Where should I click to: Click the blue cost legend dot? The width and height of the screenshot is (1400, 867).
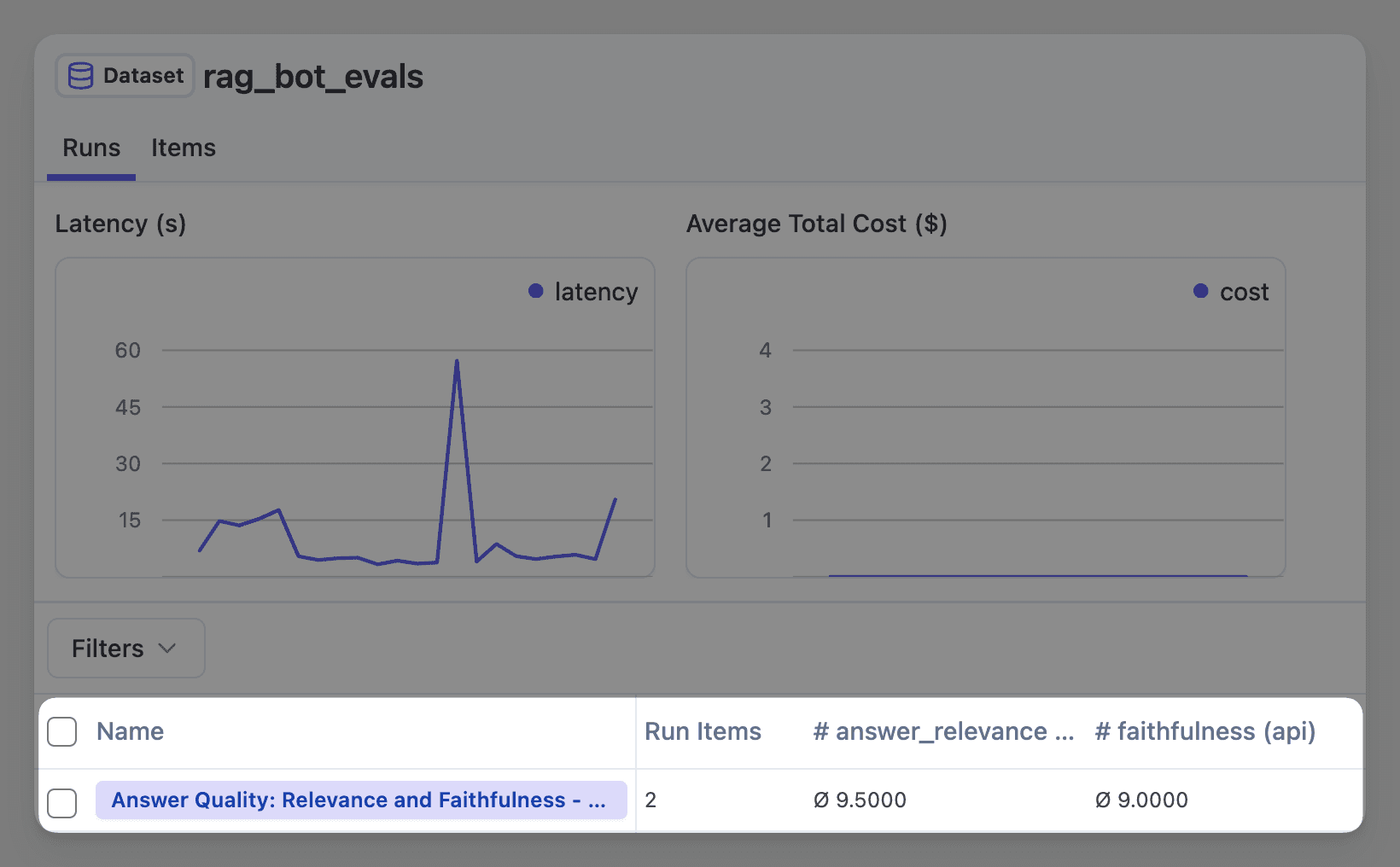[x=1200, y=291]
